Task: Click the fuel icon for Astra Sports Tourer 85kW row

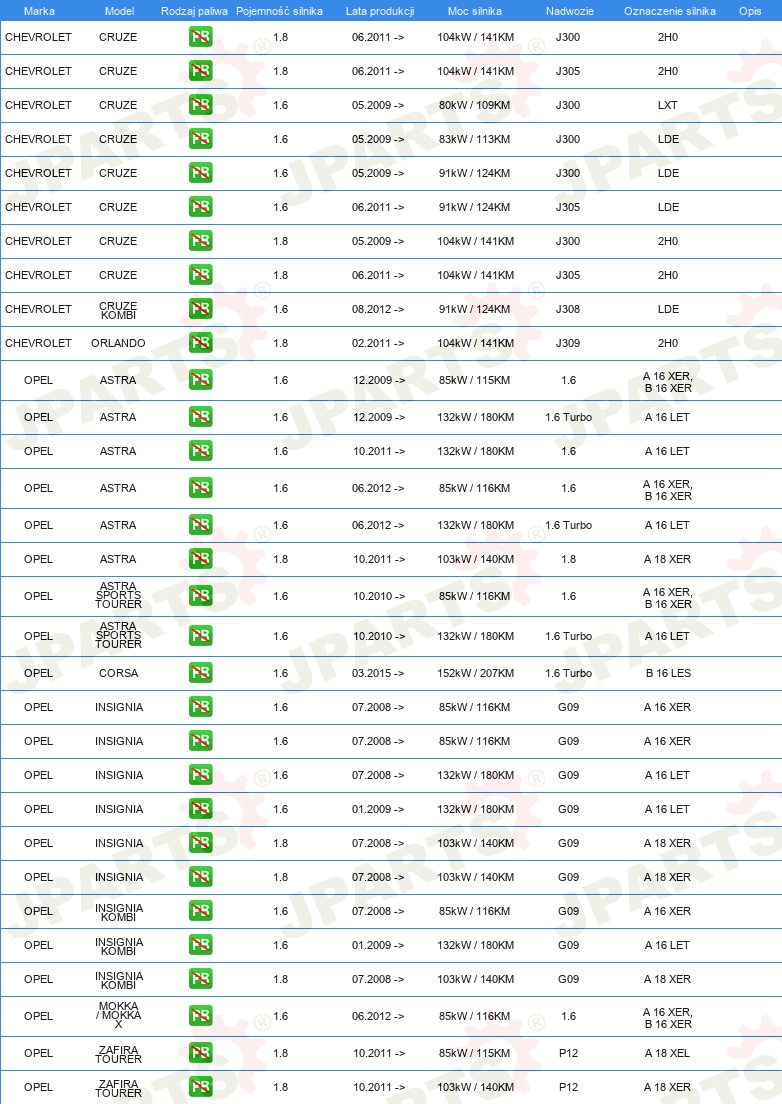Action: point(201,596)
